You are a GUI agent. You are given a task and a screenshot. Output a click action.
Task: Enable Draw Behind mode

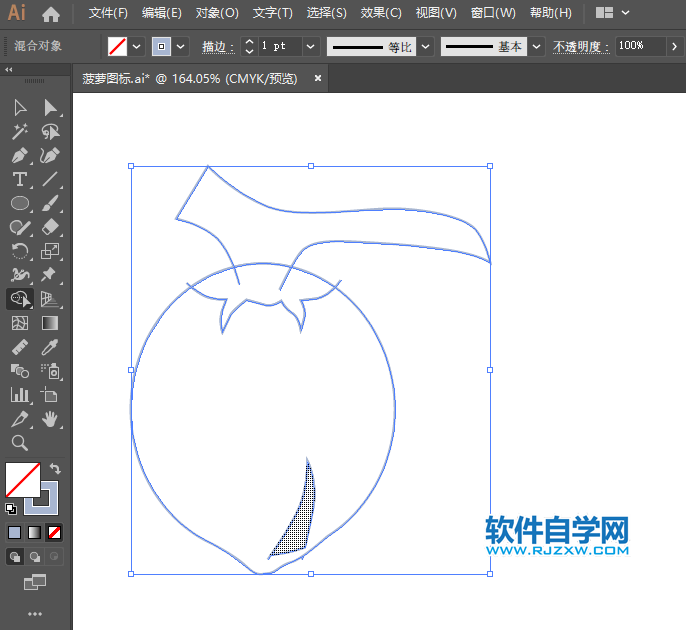click(35, 557)
